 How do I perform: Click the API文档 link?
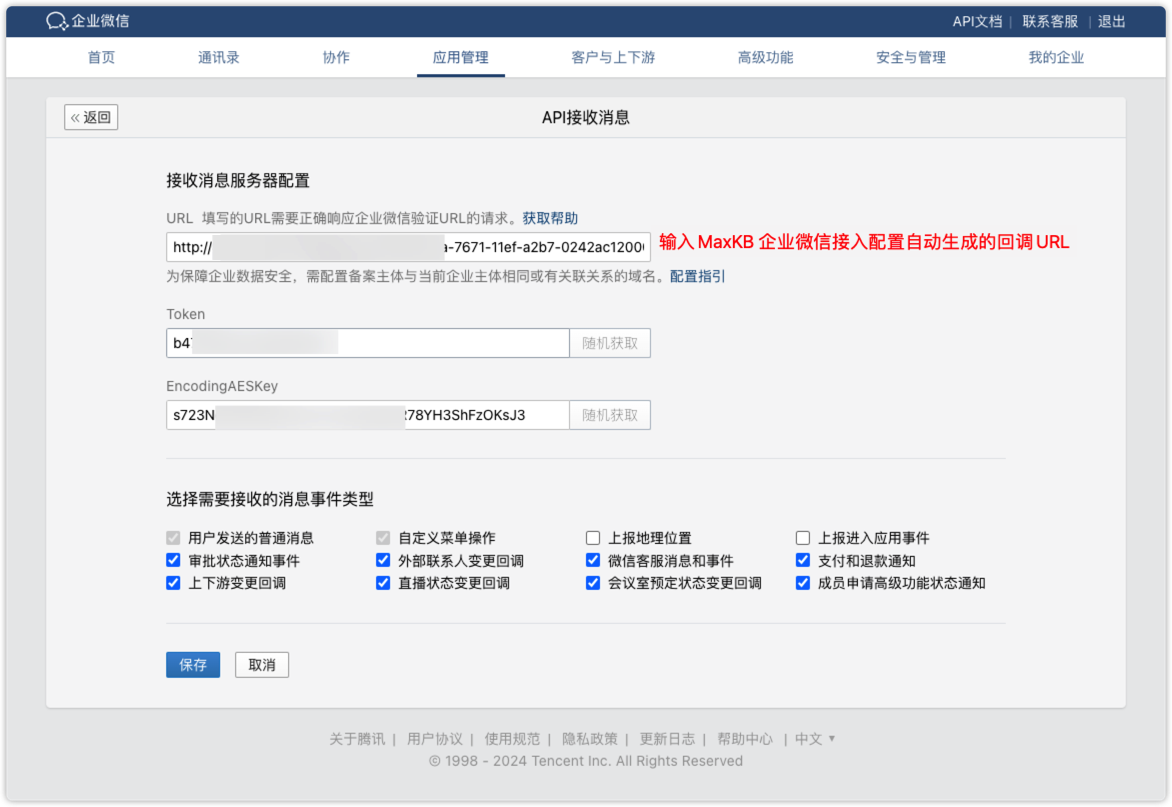[979, 20]
